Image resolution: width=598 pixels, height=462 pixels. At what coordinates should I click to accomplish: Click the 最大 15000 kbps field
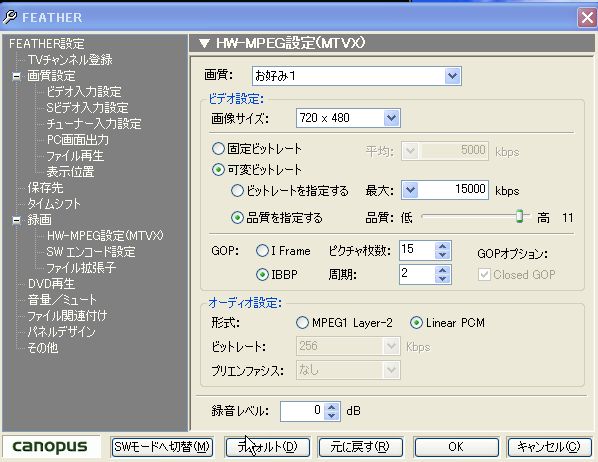pos(453,190)
